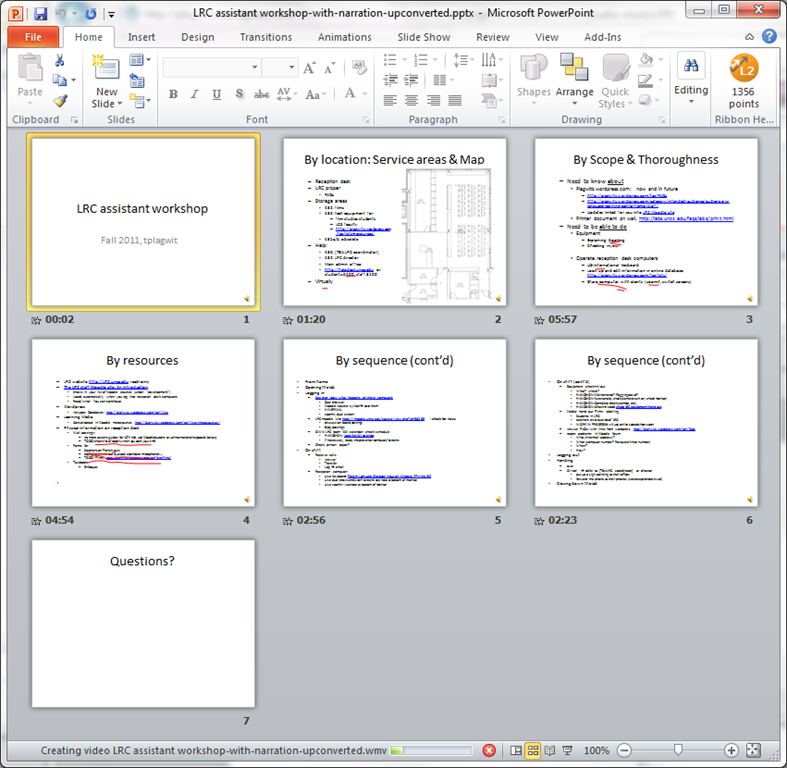Open the Transitions tab

(265, 37)
